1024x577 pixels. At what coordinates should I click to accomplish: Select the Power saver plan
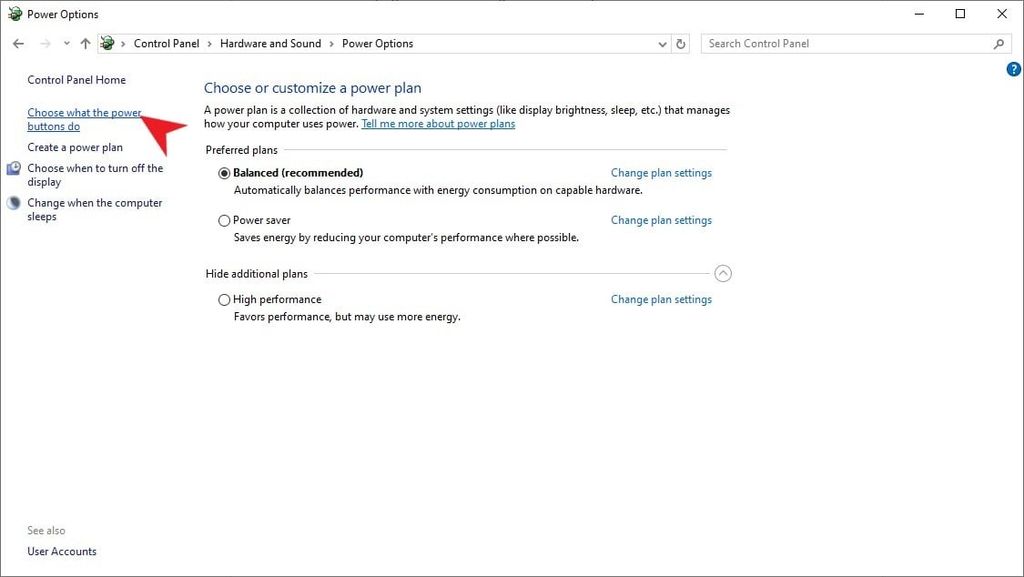(x=224, y=221)
